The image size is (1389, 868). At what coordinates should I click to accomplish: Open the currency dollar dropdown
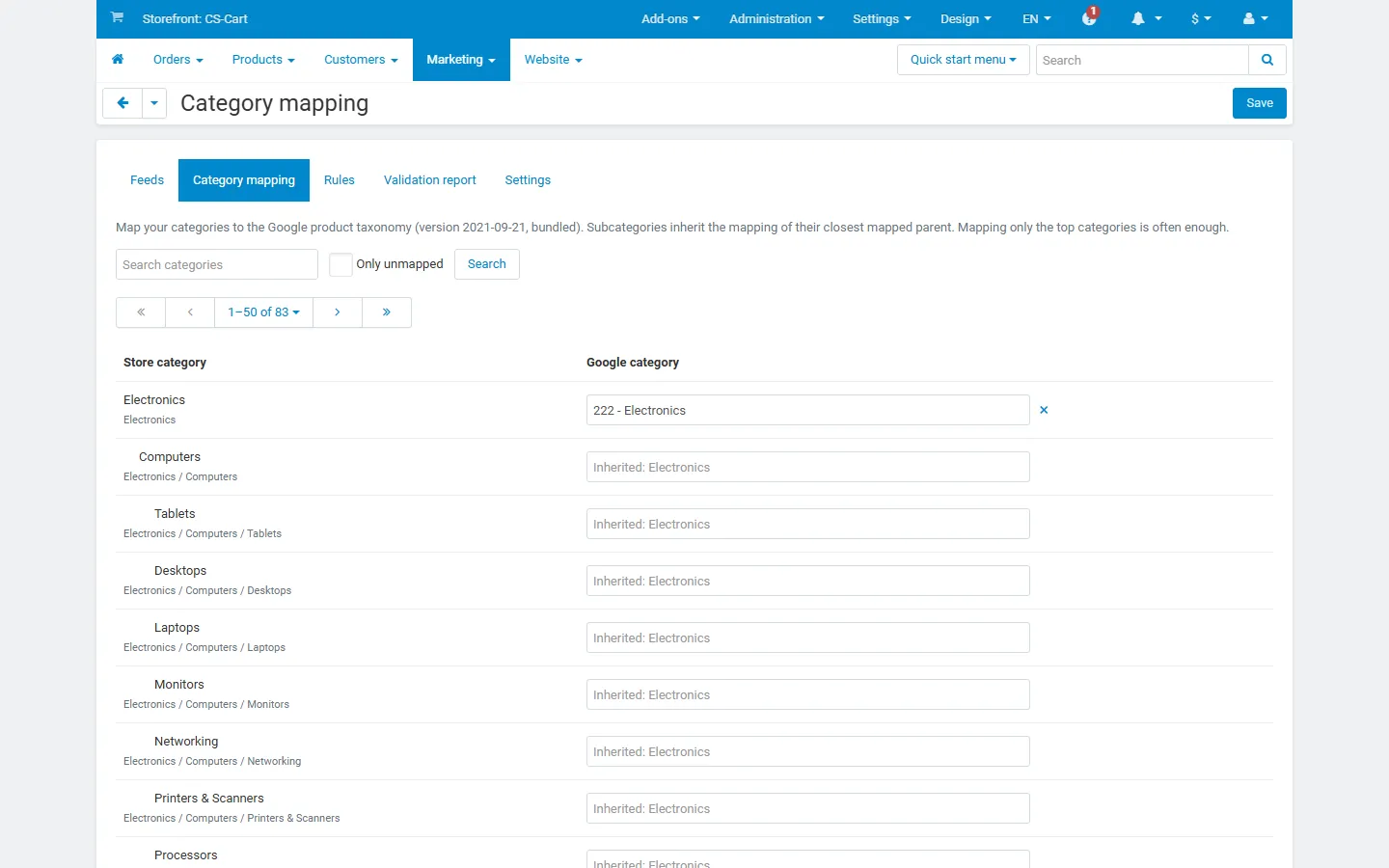[x=1201, y=18]
